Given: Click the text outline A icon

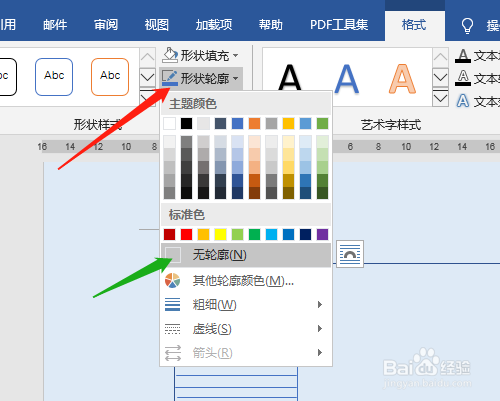Looking at the screenshot, I should coord(463,78).
